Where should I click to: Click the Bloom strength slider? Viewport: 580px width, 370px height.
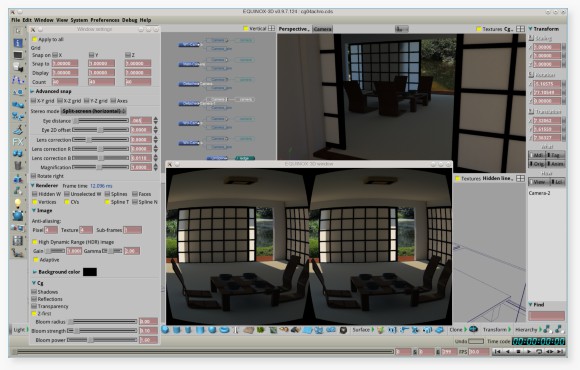click(x=102, y=331)
